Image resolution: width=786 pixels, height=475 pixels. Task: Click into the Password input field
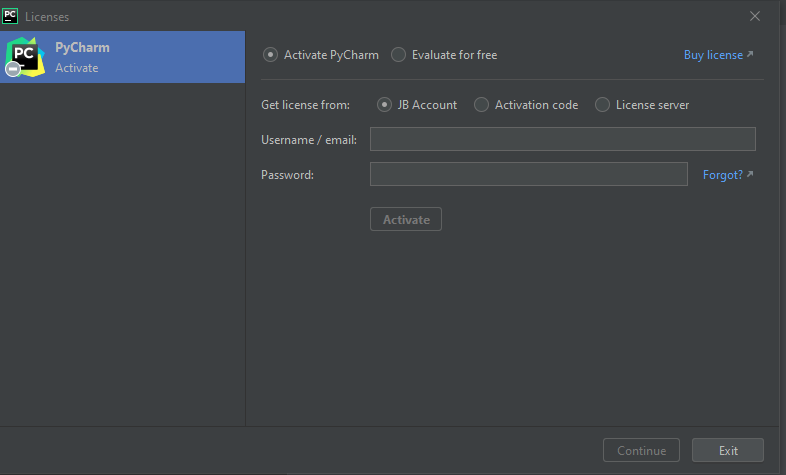pyautogui.click(x=528, y=174)
